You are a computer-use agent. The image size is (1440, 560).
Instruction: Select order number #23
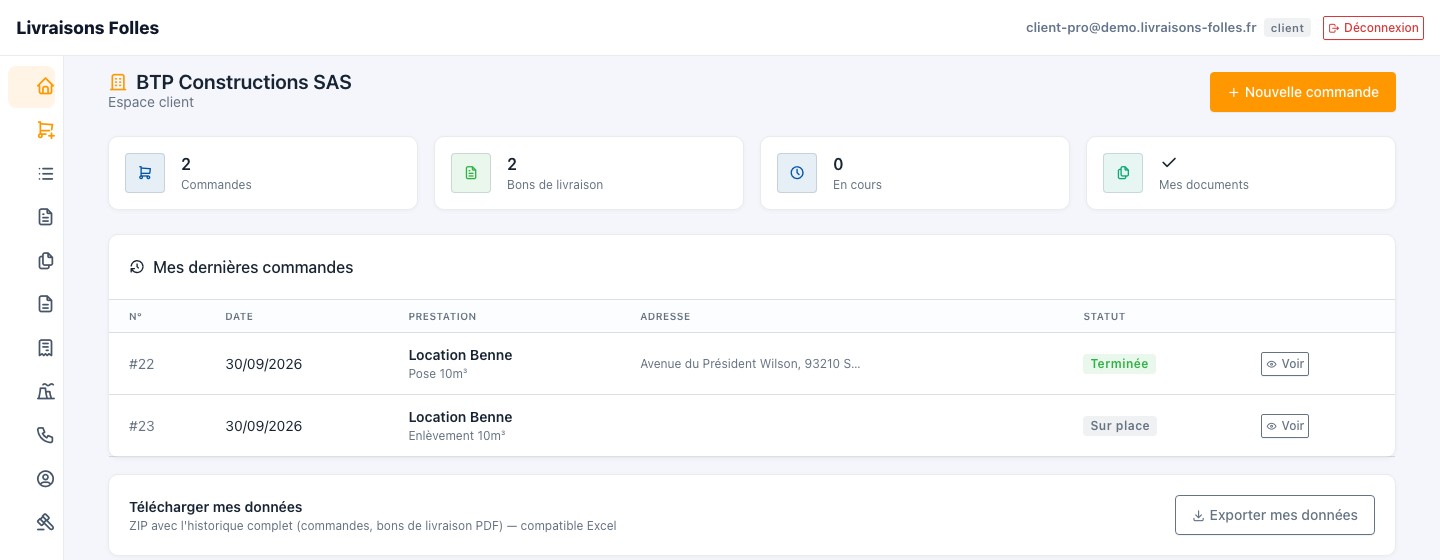point(142,426)
